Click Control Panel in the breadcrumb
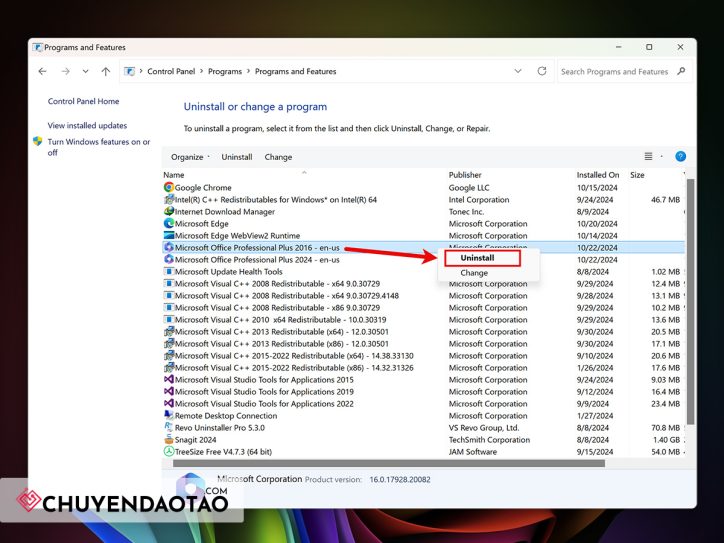The width and height of the screenshot is (724, 543). coord(171,71)
